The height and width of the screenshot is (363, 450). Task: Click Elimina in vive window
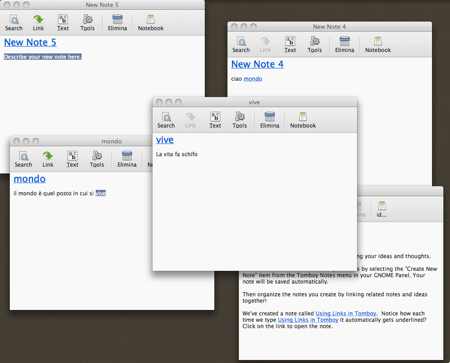269,120
